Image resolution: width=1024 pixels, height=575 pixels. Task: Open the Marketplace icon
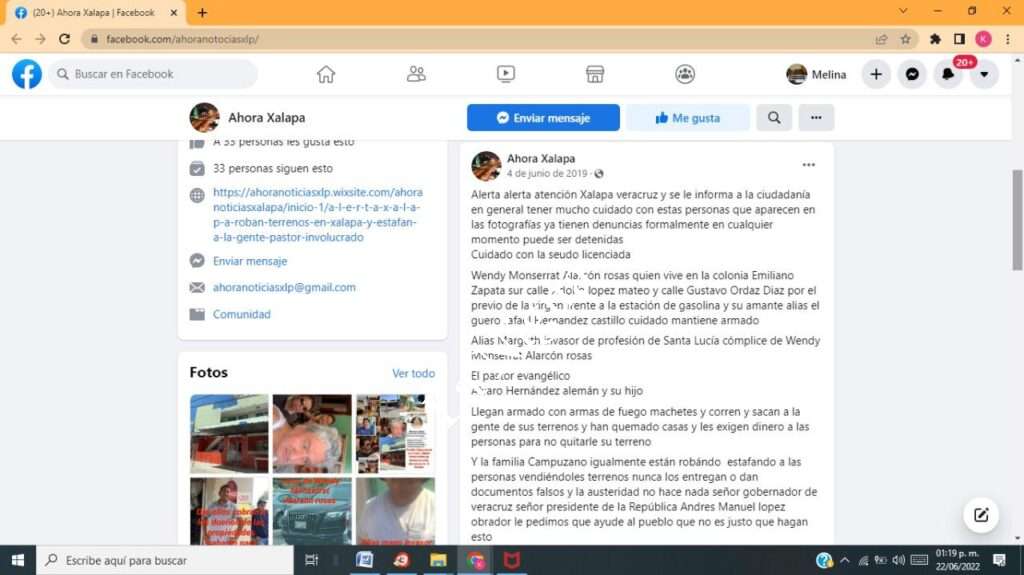tap(595, 74)
